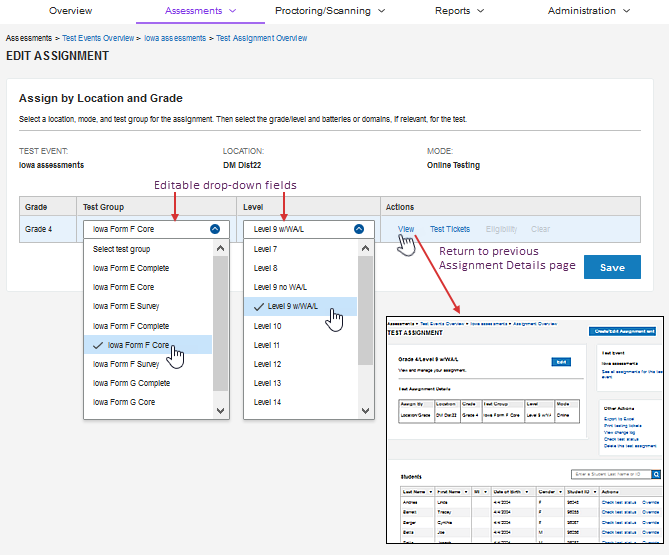Click the Eligibility action link

point(501,229)
